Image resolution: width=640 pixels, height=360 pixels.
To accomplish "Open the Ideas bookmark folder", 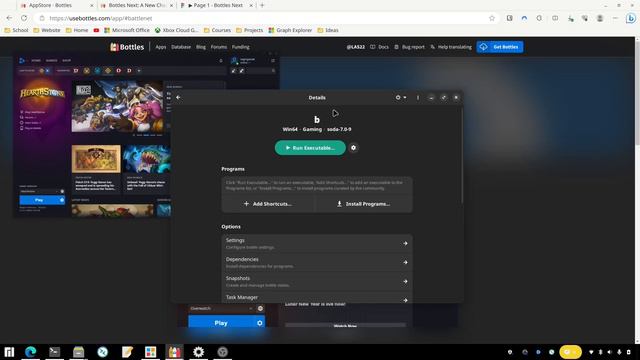I will (x=328, y=30).
